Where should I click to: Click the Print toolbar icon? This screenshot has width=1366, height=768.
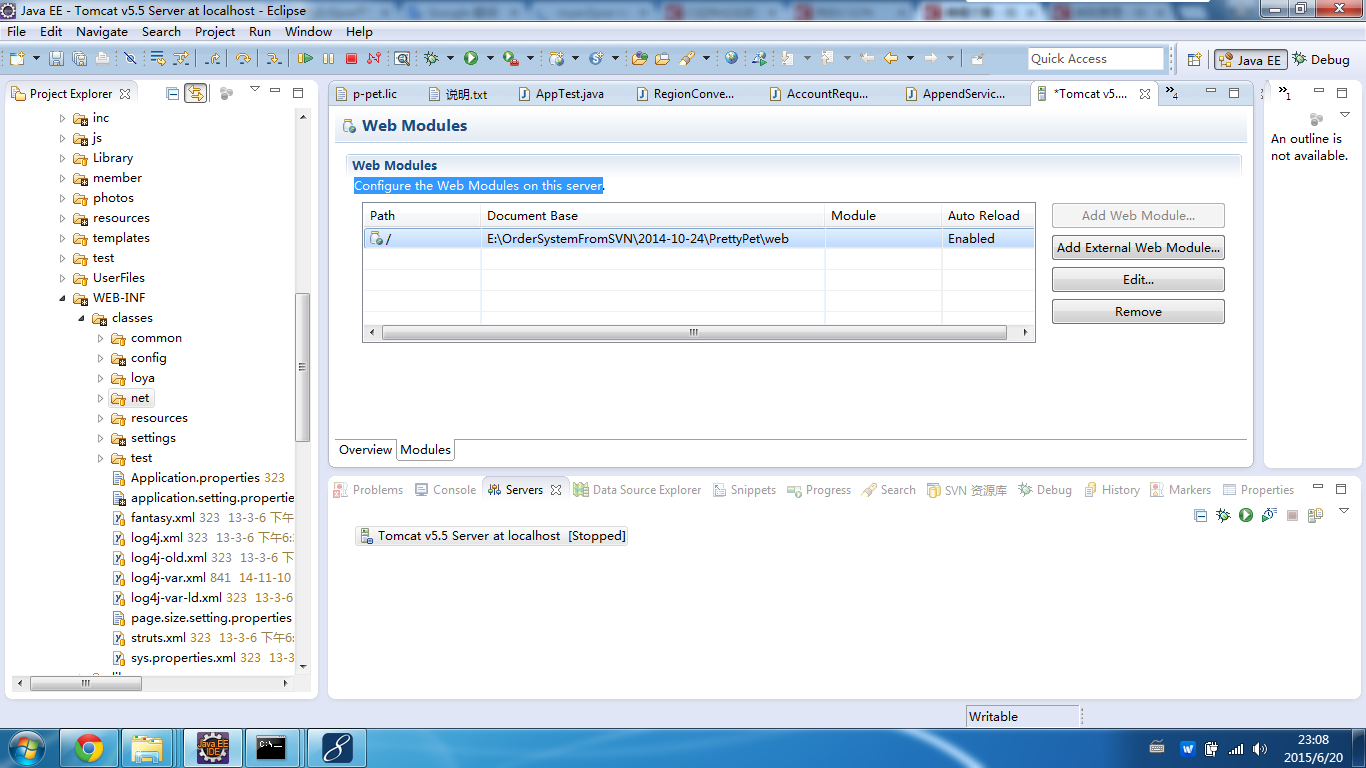click(102, 59)
